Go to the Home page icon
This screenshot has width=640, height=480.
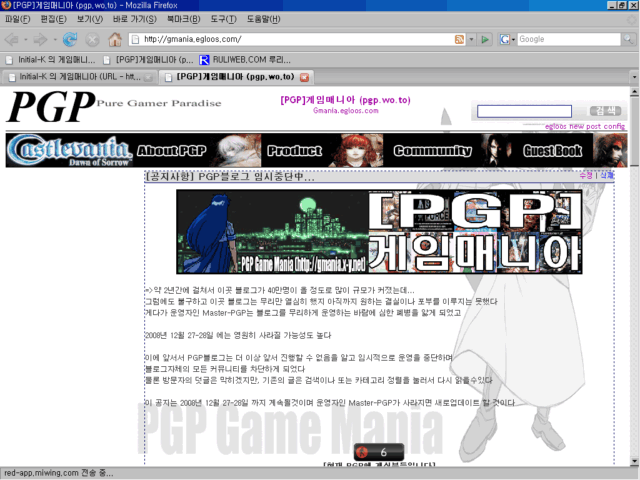pos(115,40)
